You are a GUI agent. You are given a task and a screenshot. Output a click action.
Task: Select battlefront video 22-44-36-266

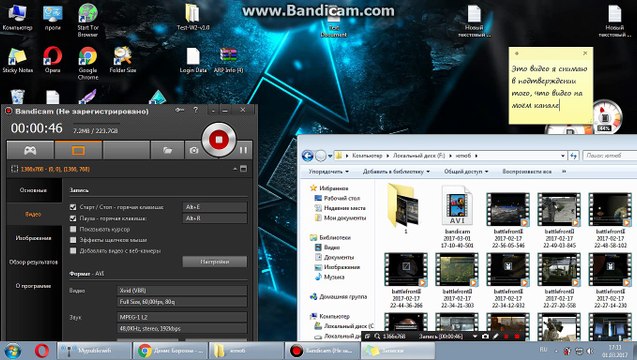(406, 280)
